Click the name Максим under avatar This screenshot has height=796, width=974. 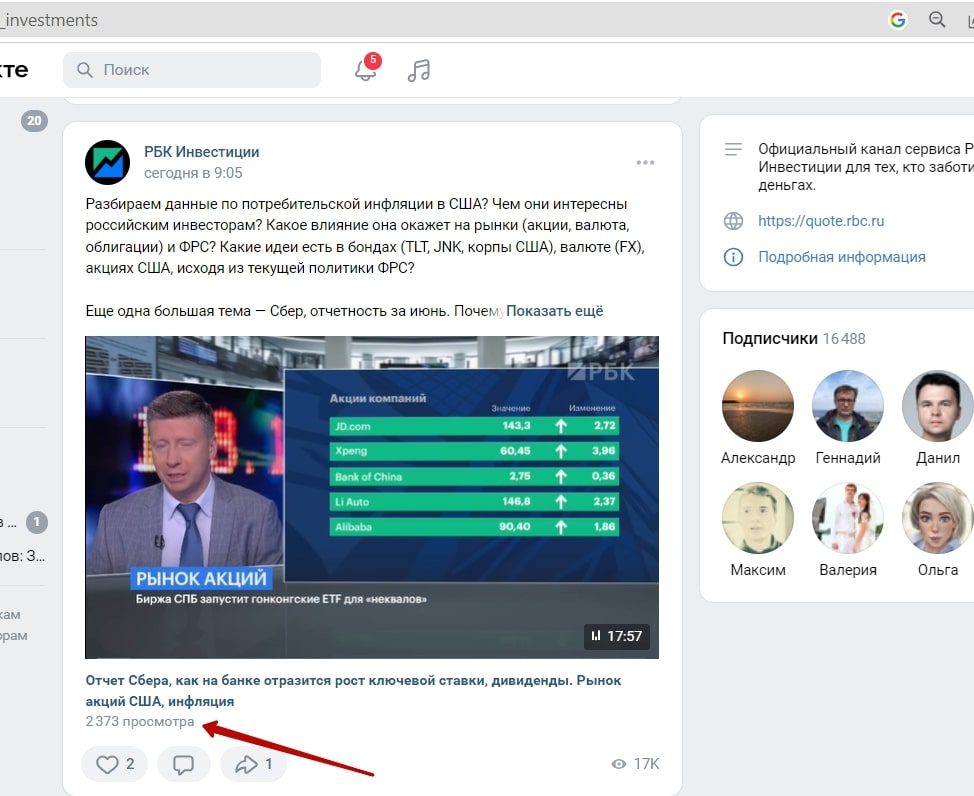(x=758, y=570)
